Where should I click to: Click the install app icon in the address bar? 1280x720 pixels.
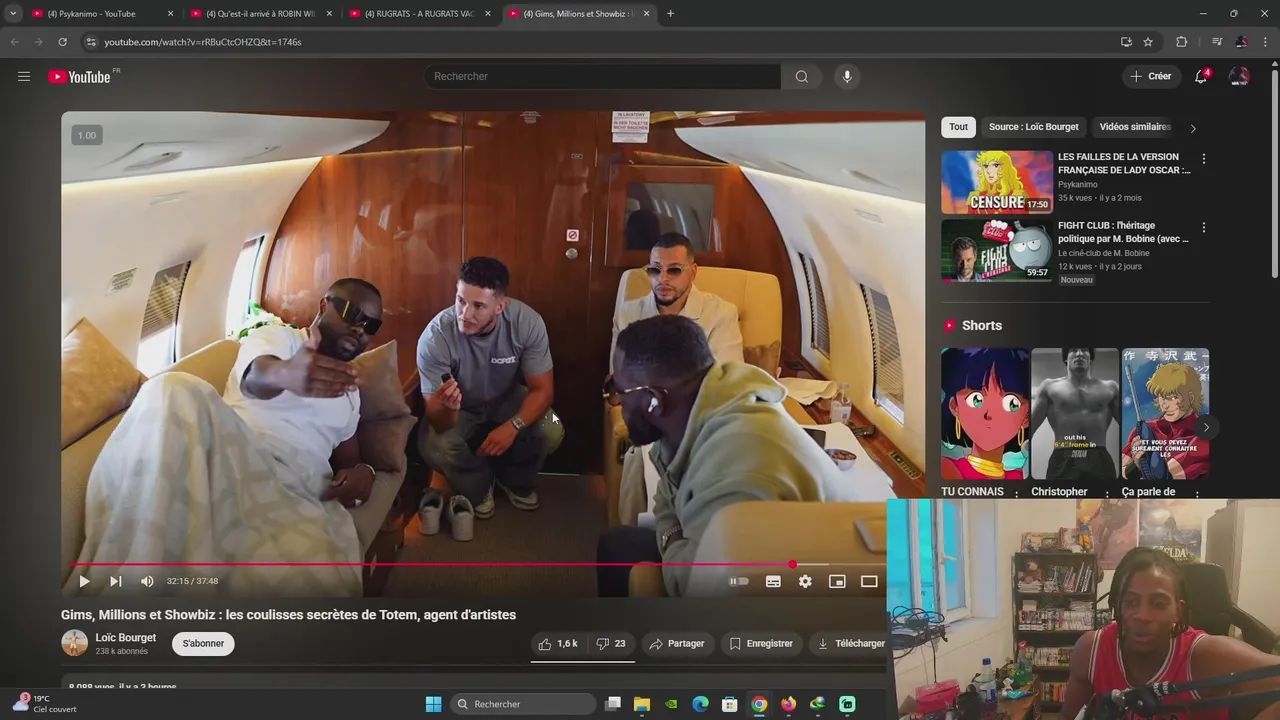(x=1126, y=42)
